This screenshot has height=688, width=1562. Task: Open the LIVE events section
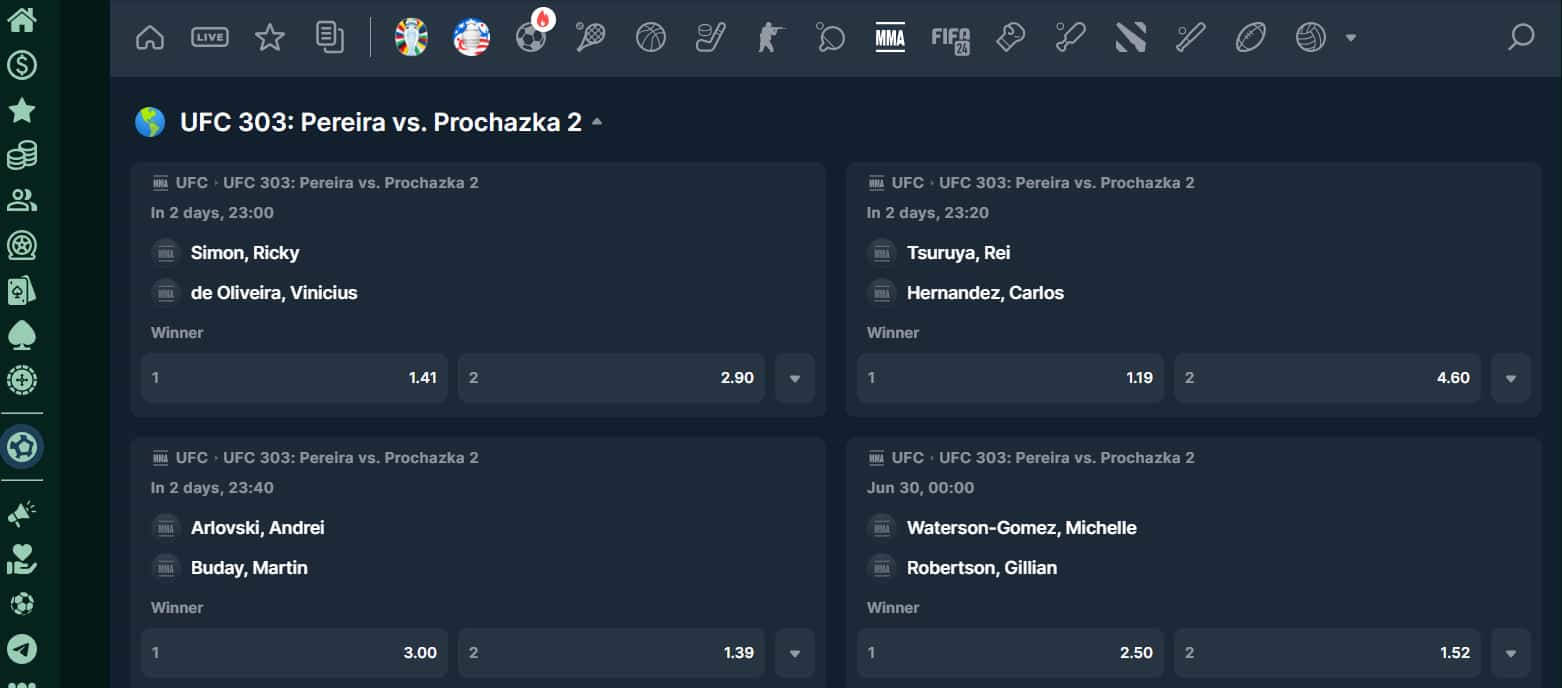click(210, 38)
